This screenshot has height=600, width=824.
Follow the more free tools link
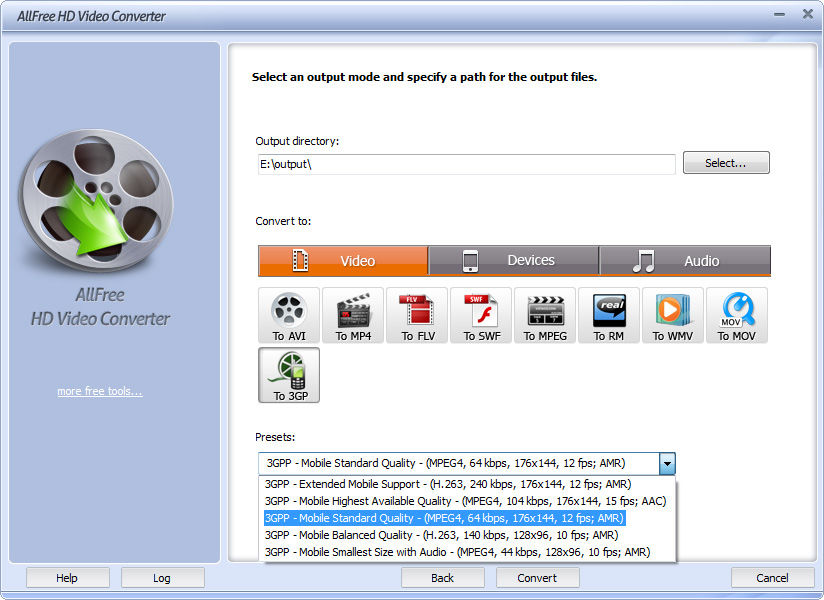coord(100,391)
